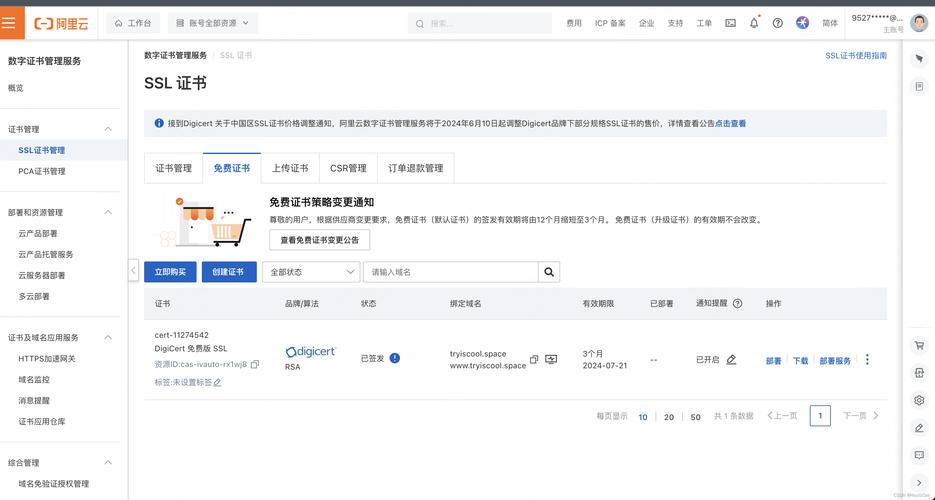Screen dimensions: 935x500
Task: Click the 下载 action link
Action: (x=800, y=361)
